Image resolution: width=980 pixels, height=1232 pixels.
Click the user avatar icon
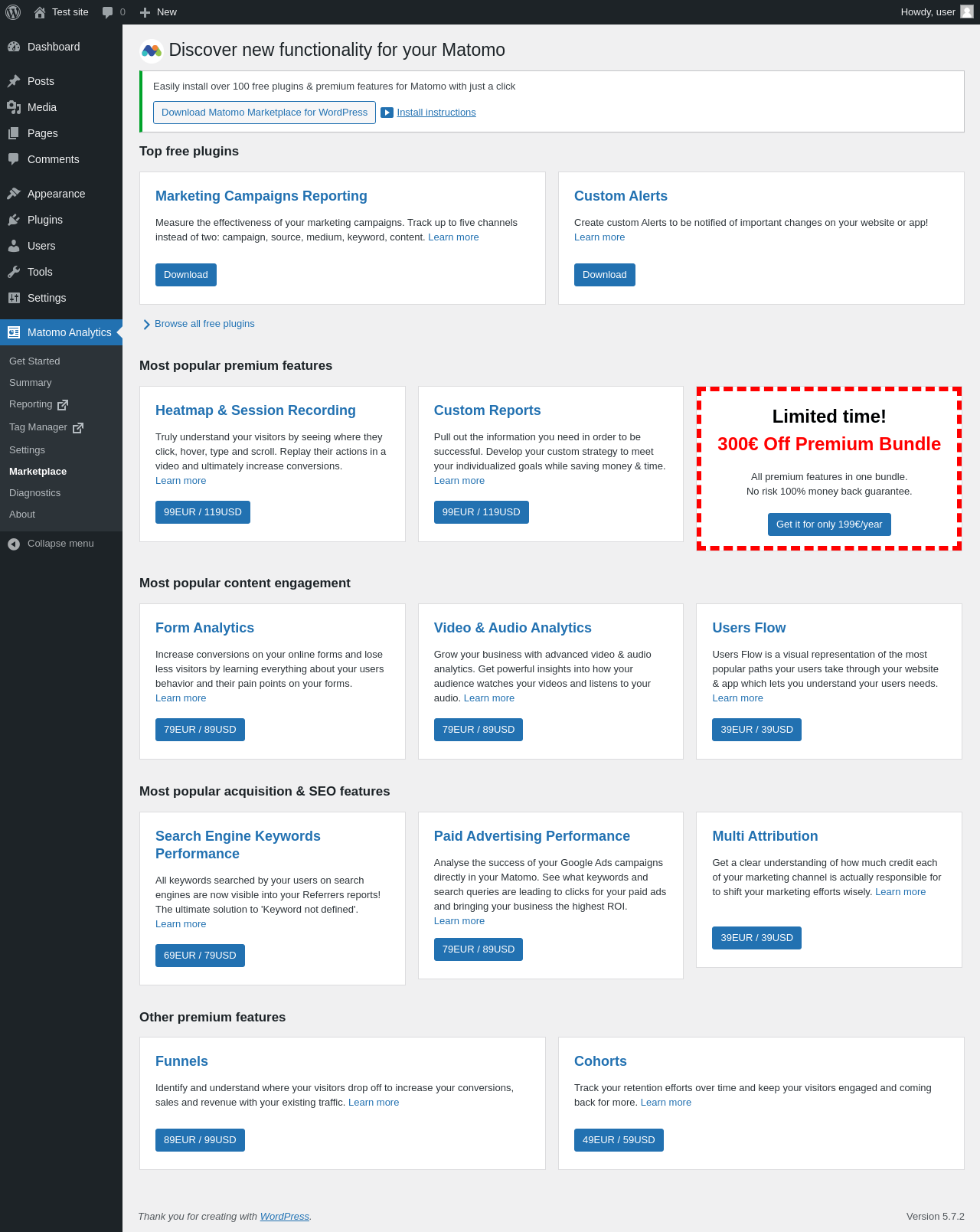(967, 11)
